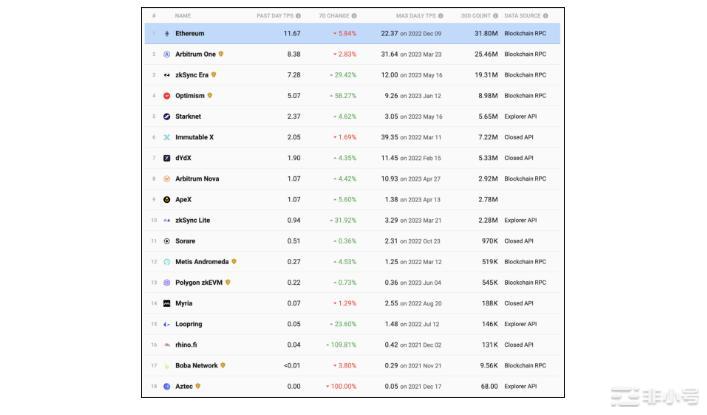Viewport: 707px width, 415px height.
Task: Click info icon beside Past Day TPS header
Action: tap(300, 16)
